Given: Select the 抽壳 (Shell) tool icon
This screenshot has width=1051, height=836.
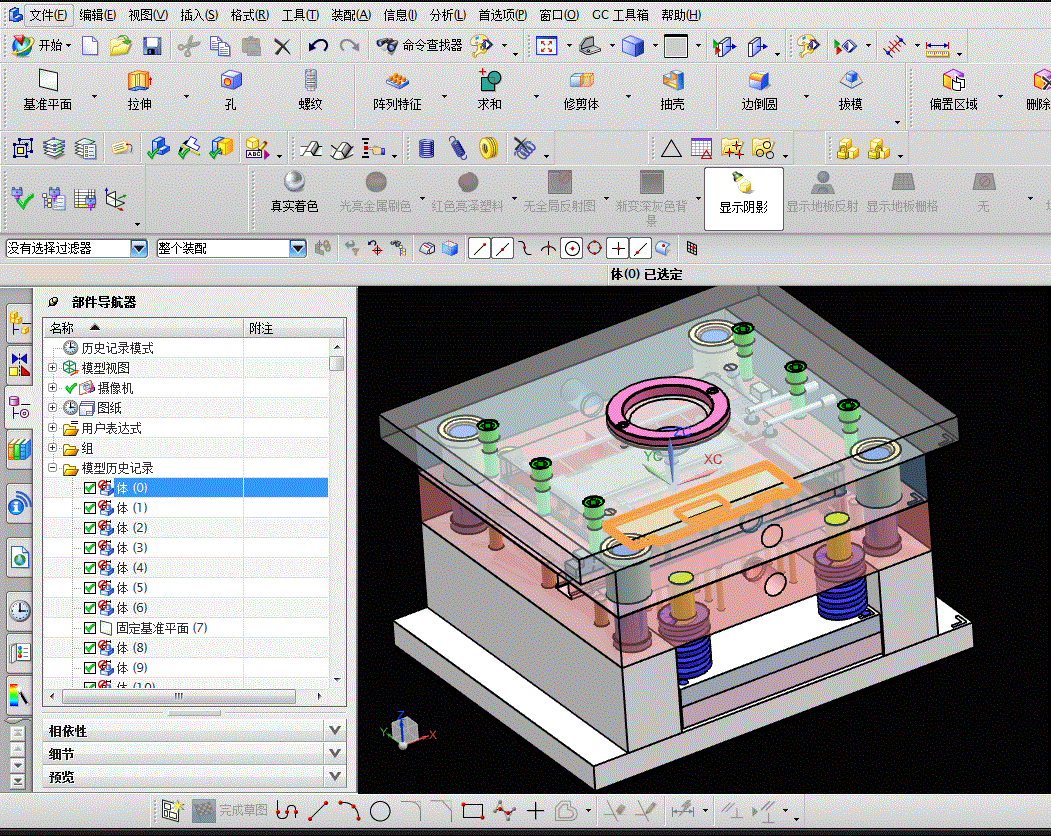Looking at the screenshot, I should click(672, 82).
